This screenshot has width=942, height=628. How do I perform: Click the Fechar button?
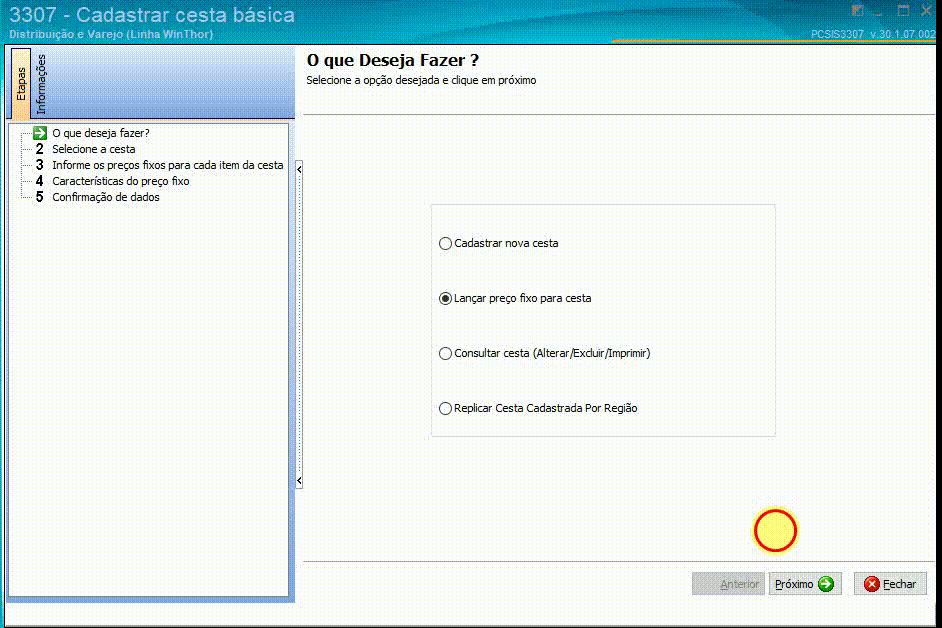click(x=890, y=584)
